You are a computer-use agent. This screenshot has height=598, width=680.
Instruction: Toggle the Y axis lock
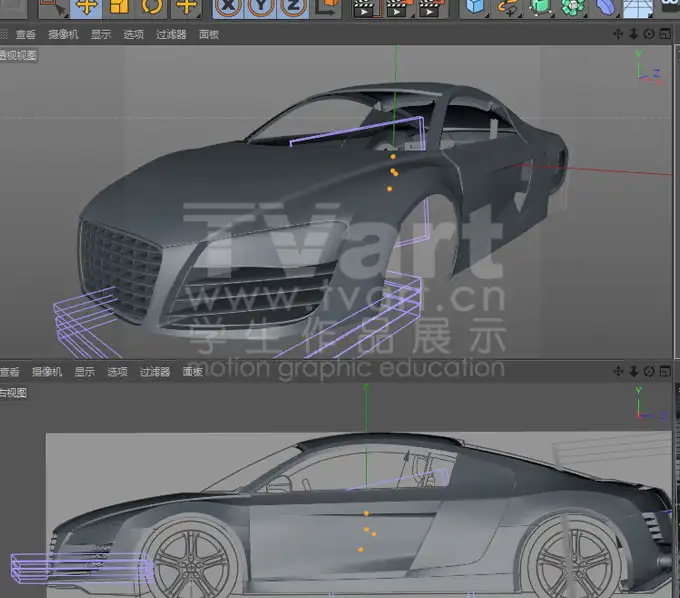pos(261,8)
